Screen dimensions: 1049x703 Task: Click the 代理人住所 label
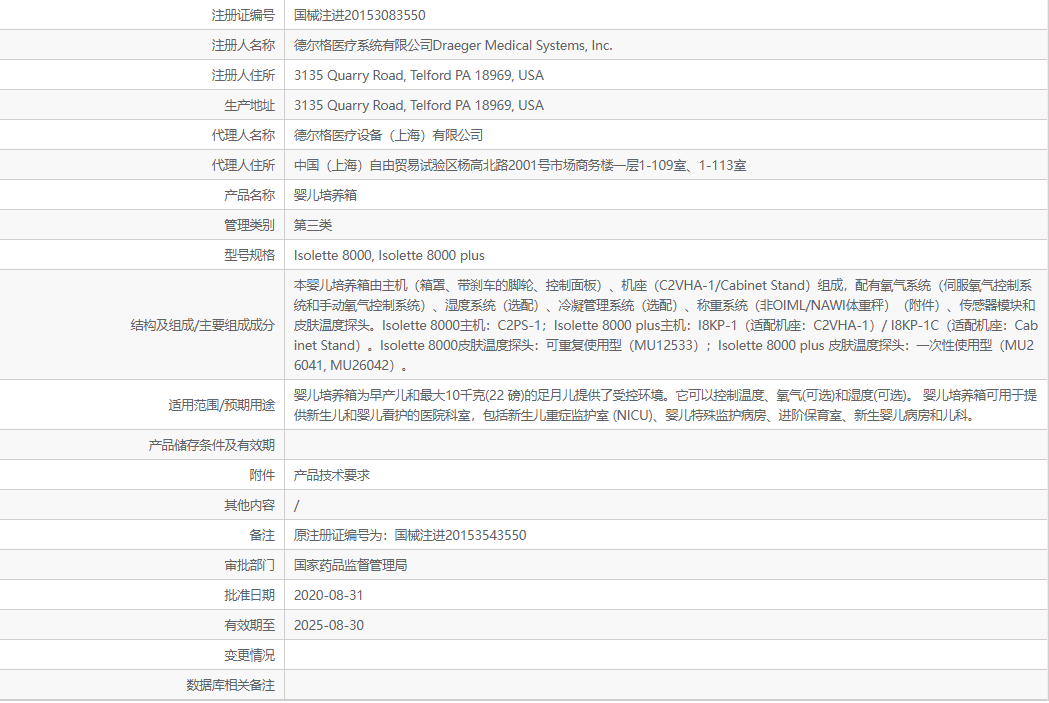coord(243,165)
